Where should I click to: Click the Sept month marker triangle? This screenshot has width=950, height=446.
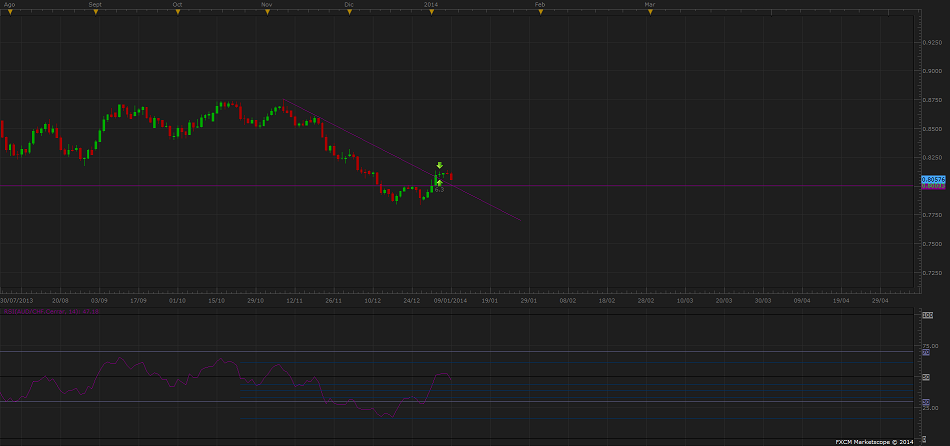[x=94, y=12]
